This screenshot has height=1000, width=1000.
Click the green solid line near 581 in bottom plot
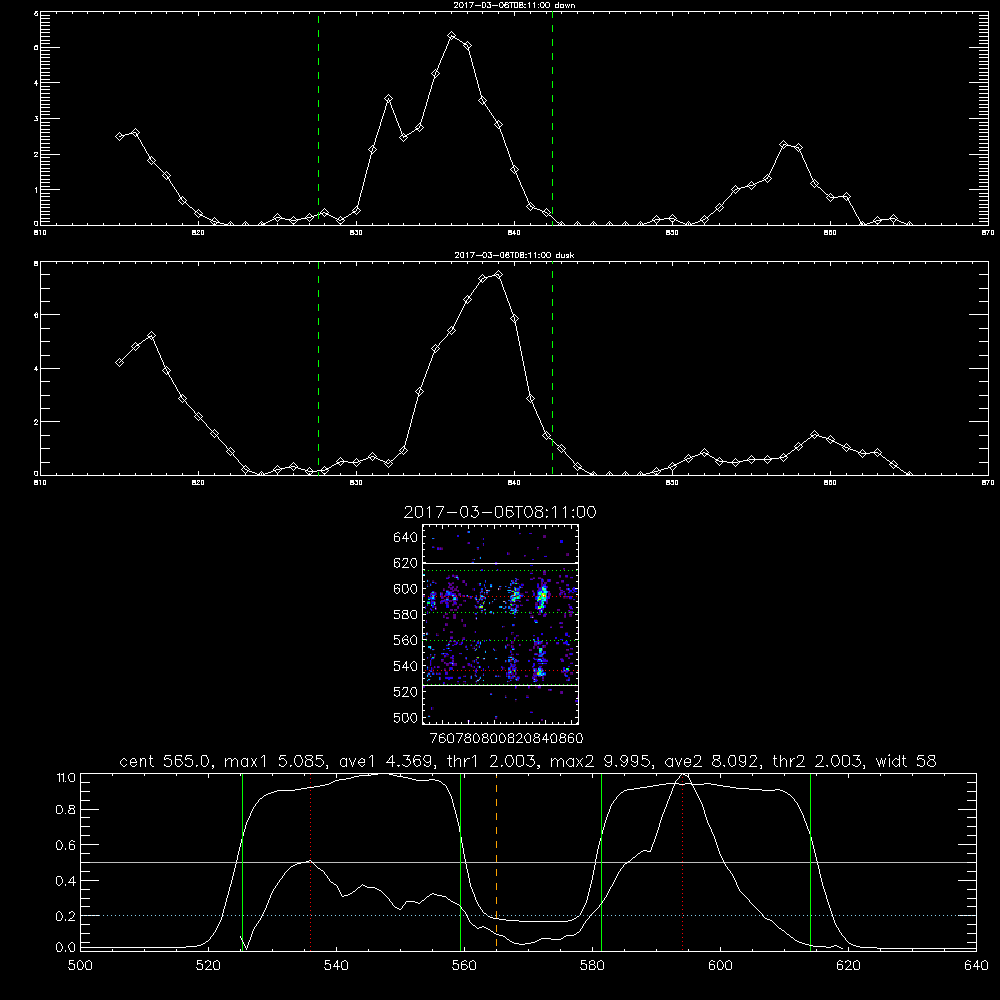coord(601,861)
